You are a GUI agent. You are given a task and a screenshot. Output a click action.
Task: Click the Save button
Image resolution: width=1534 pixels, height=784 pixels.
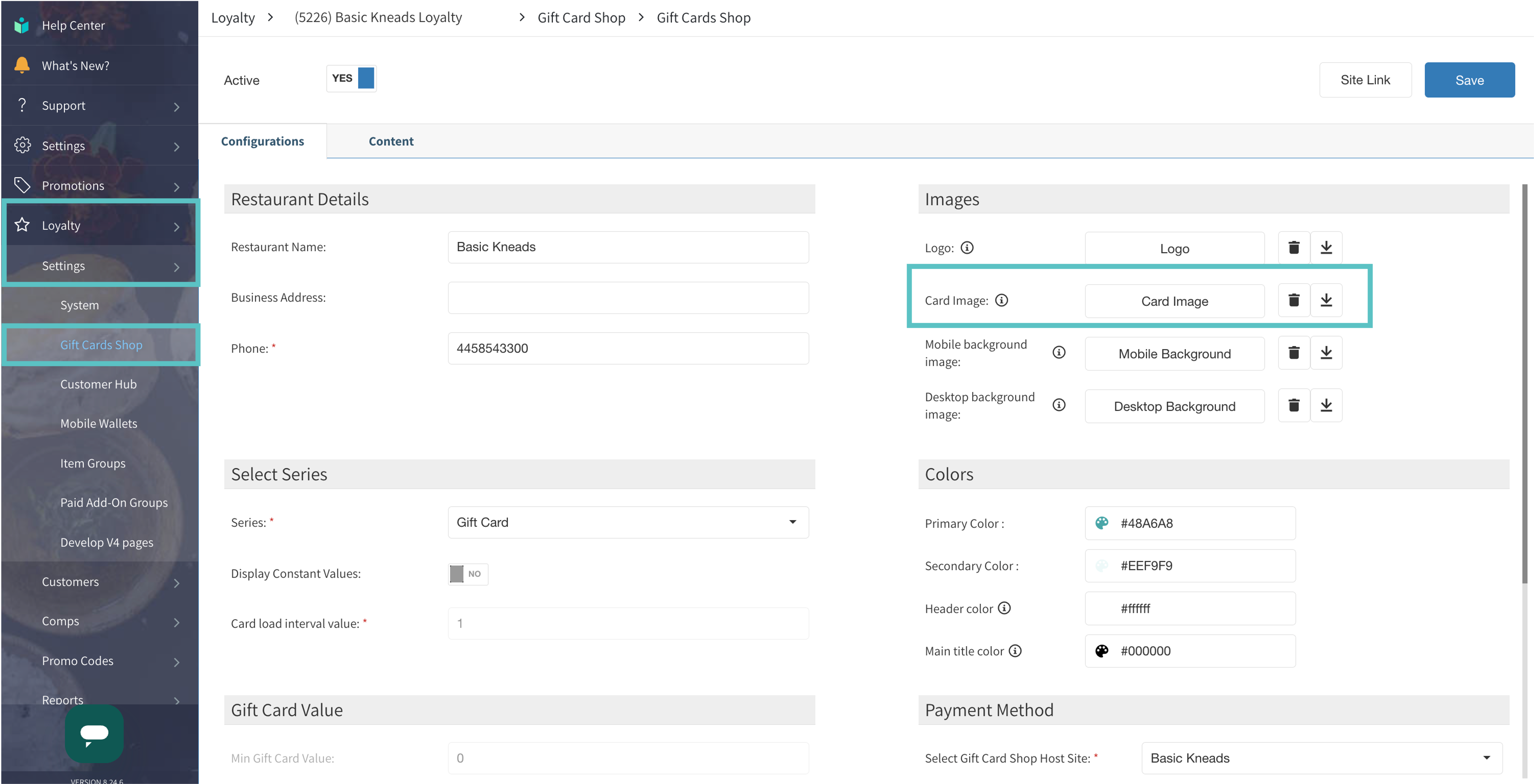[x=1469, y=80]
